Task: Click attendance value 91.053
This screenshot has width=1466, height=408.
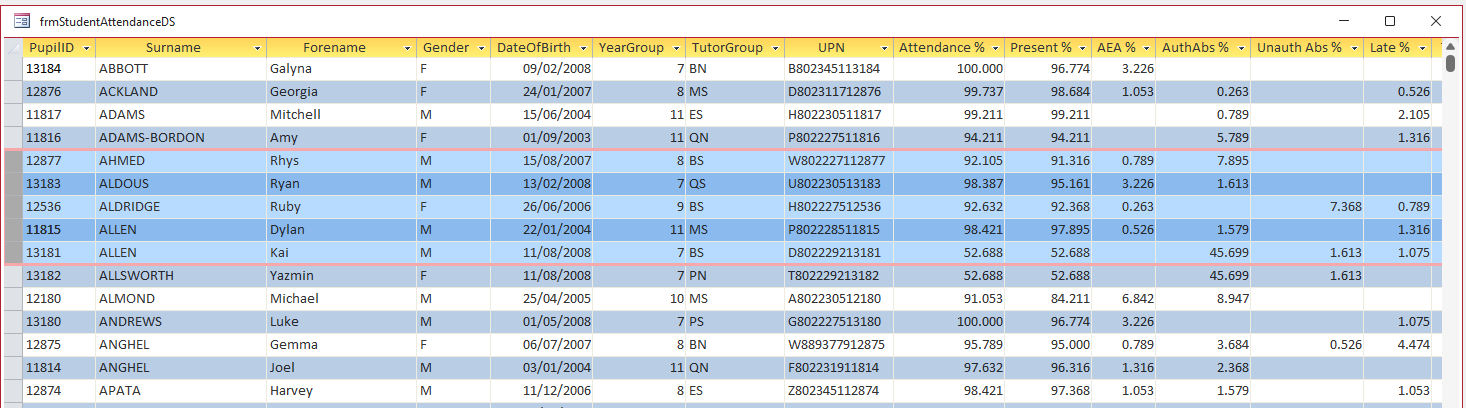Action: (x=948, y=299)
